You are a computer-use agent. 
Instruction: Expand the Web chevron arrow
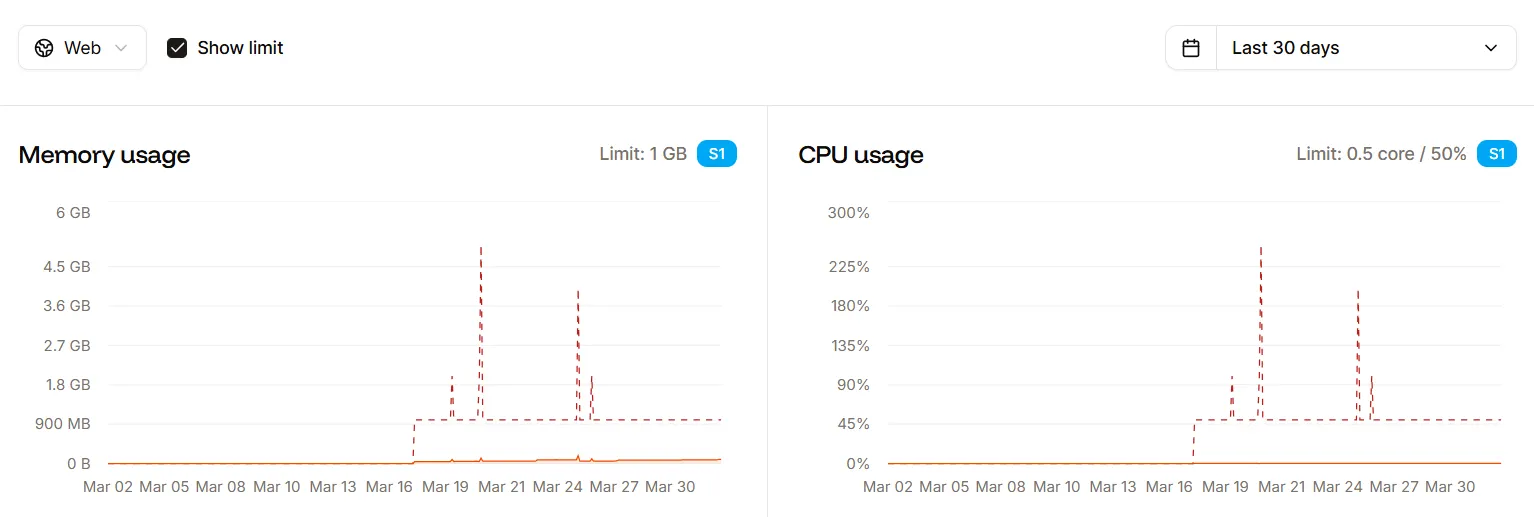[x=121, y=48]
